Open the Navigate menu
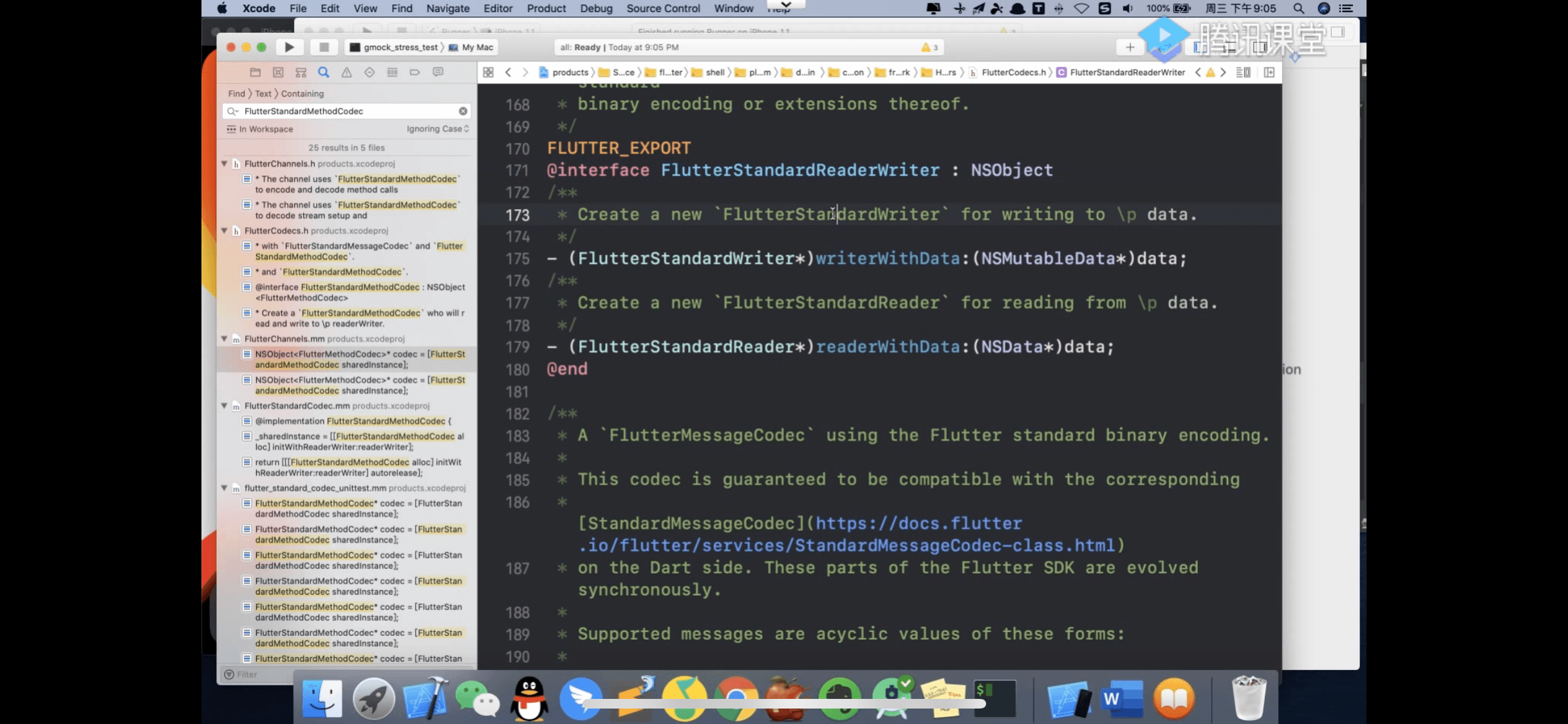Image resolution: width=1568 pixels, height=724 pixels. (447, 8)
